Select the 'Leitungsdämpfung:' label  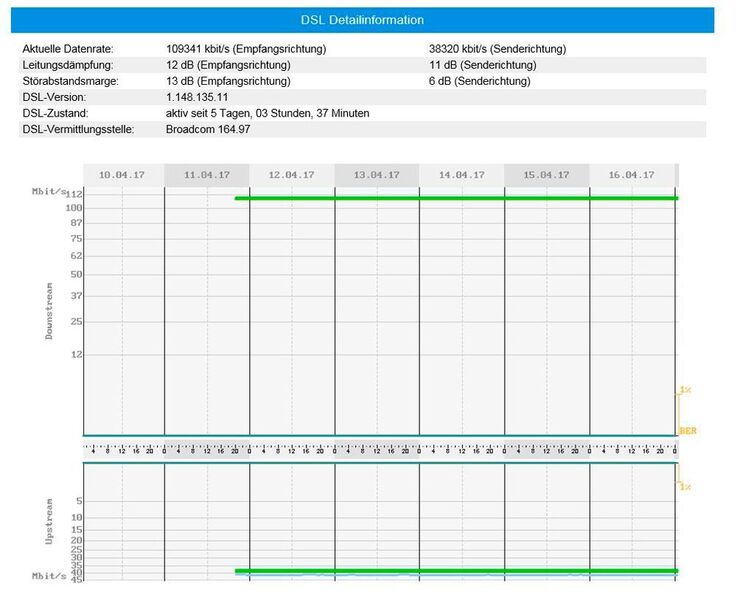point(68,65)
